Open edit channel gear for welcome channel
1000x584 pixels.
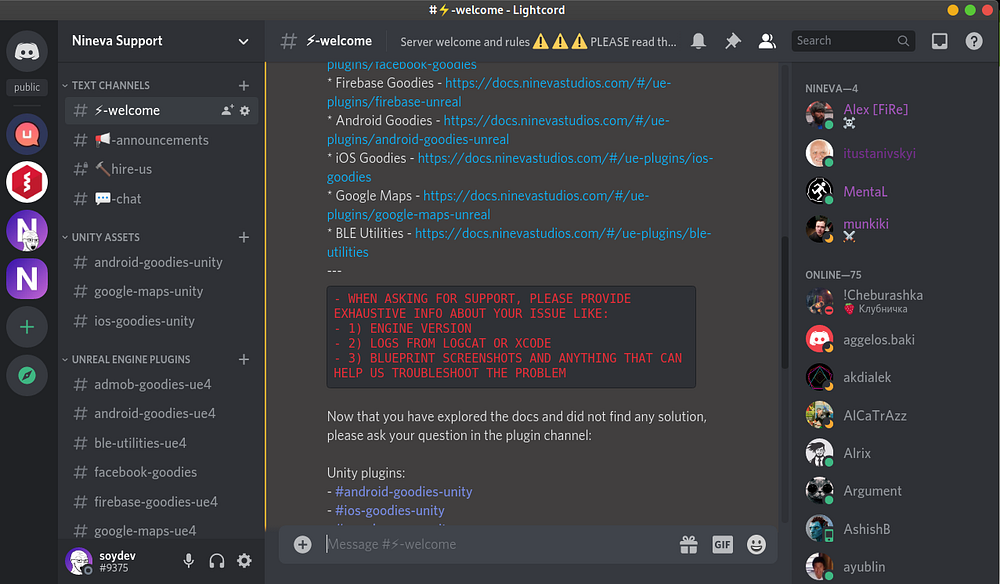245,110
